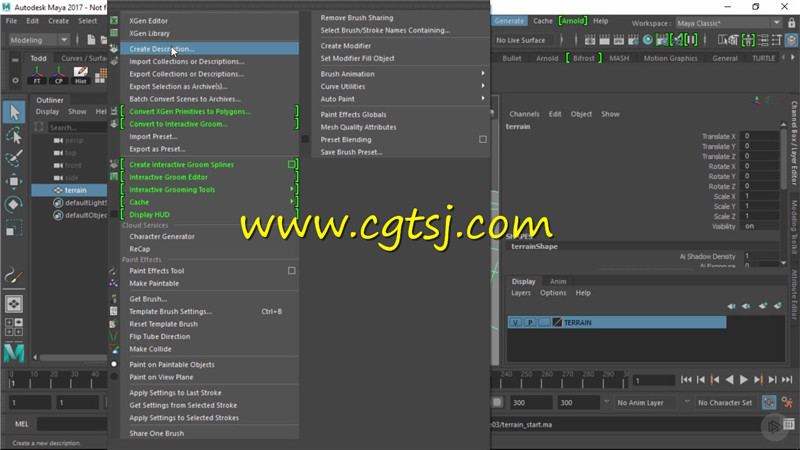
Task: Click the lock icon beside Workspace
Action: pos(791,23)
